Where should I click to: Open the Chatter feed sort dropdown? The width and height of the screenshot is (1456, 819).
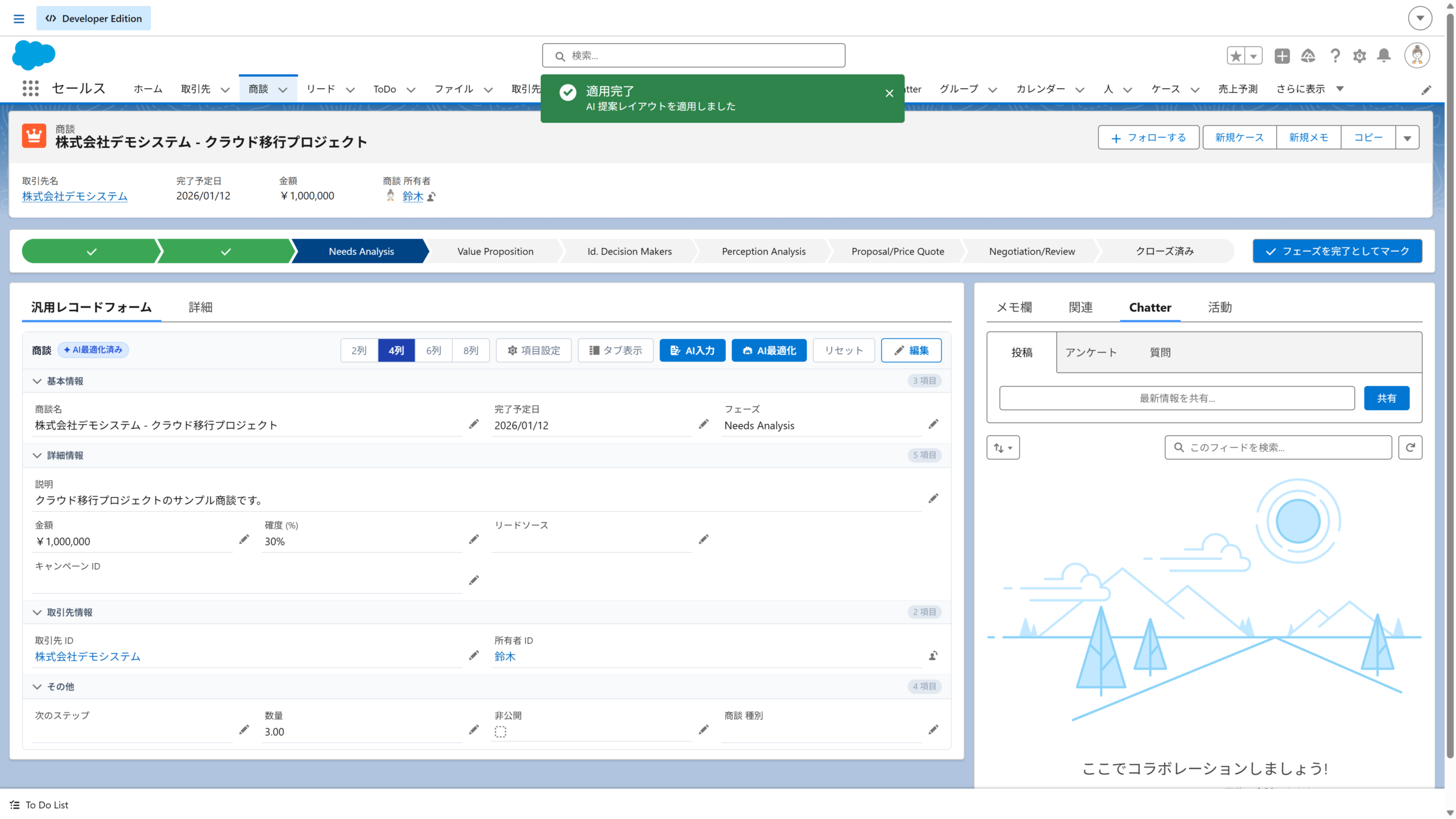(1003, 448)
